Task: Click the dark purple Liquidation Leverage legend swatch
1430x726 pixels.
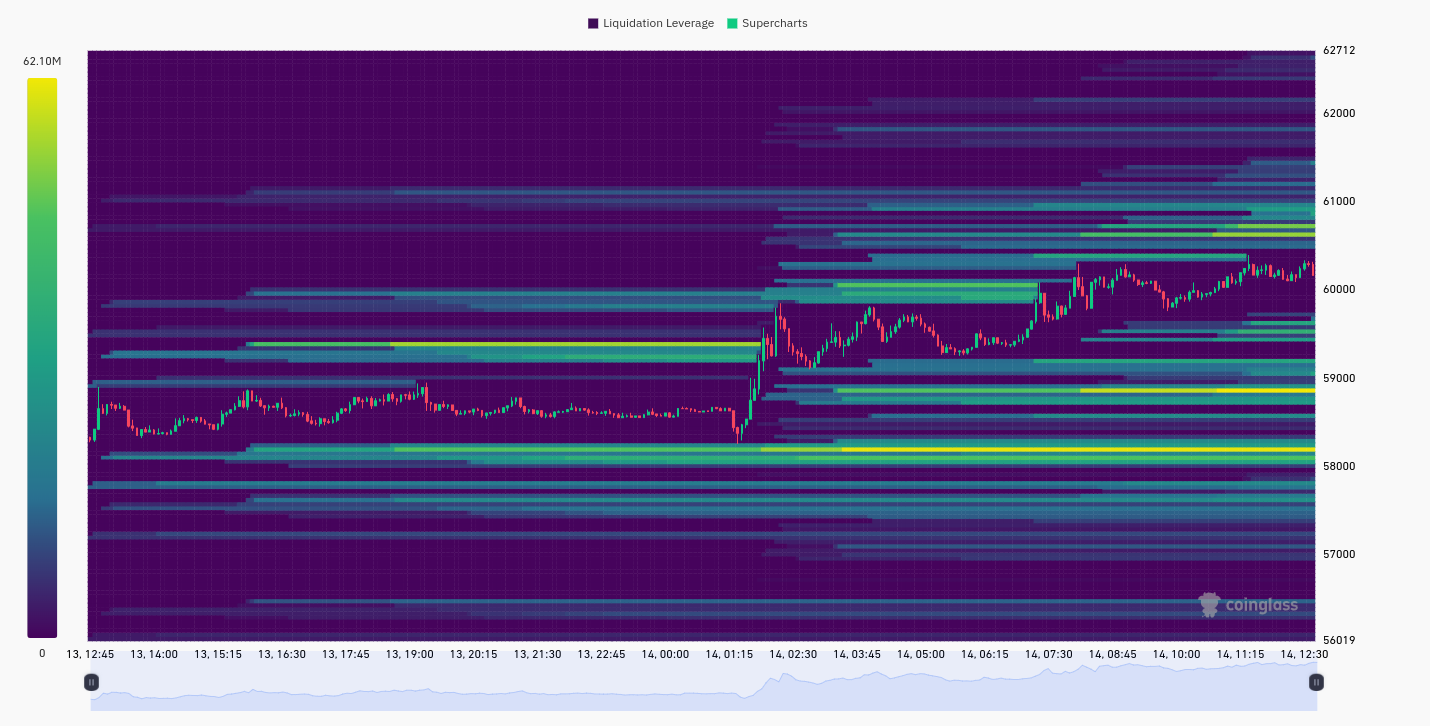Action: [593, 23]
